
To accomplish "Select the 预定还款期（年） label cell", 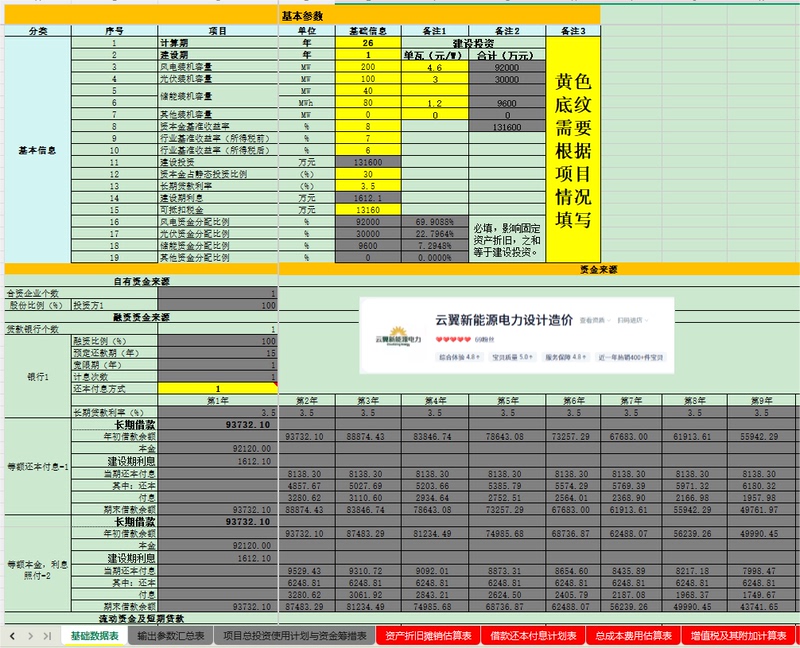I will (x=114, y=353).
